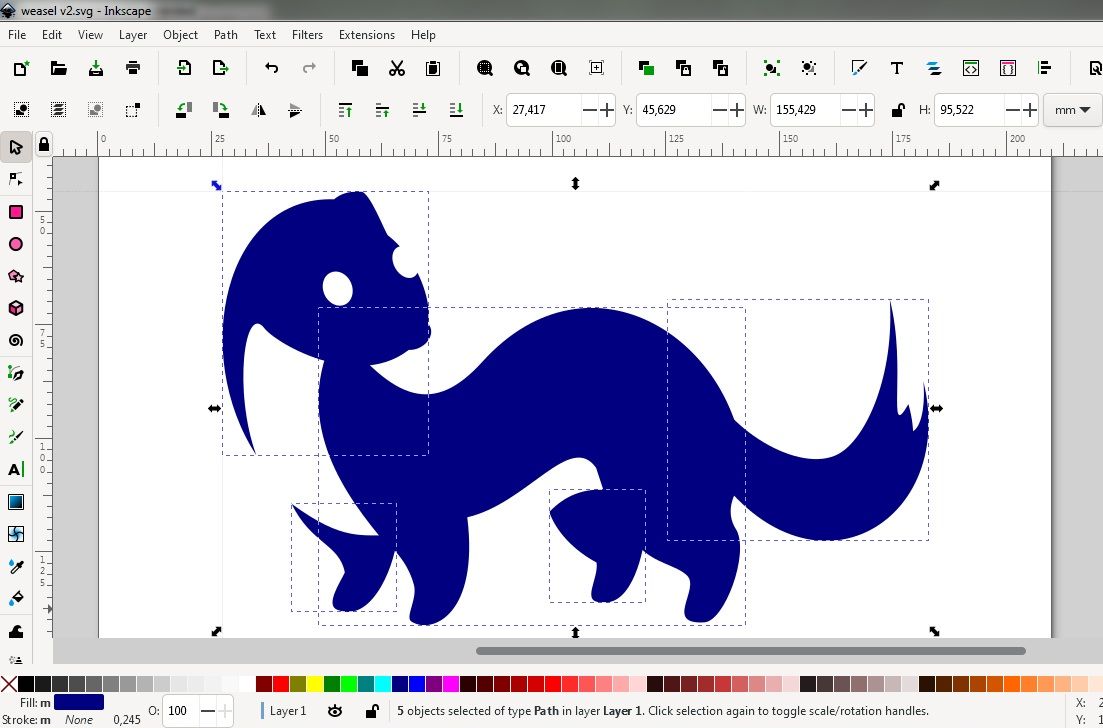
Task: Open the Filters menu
Action: 307,34
